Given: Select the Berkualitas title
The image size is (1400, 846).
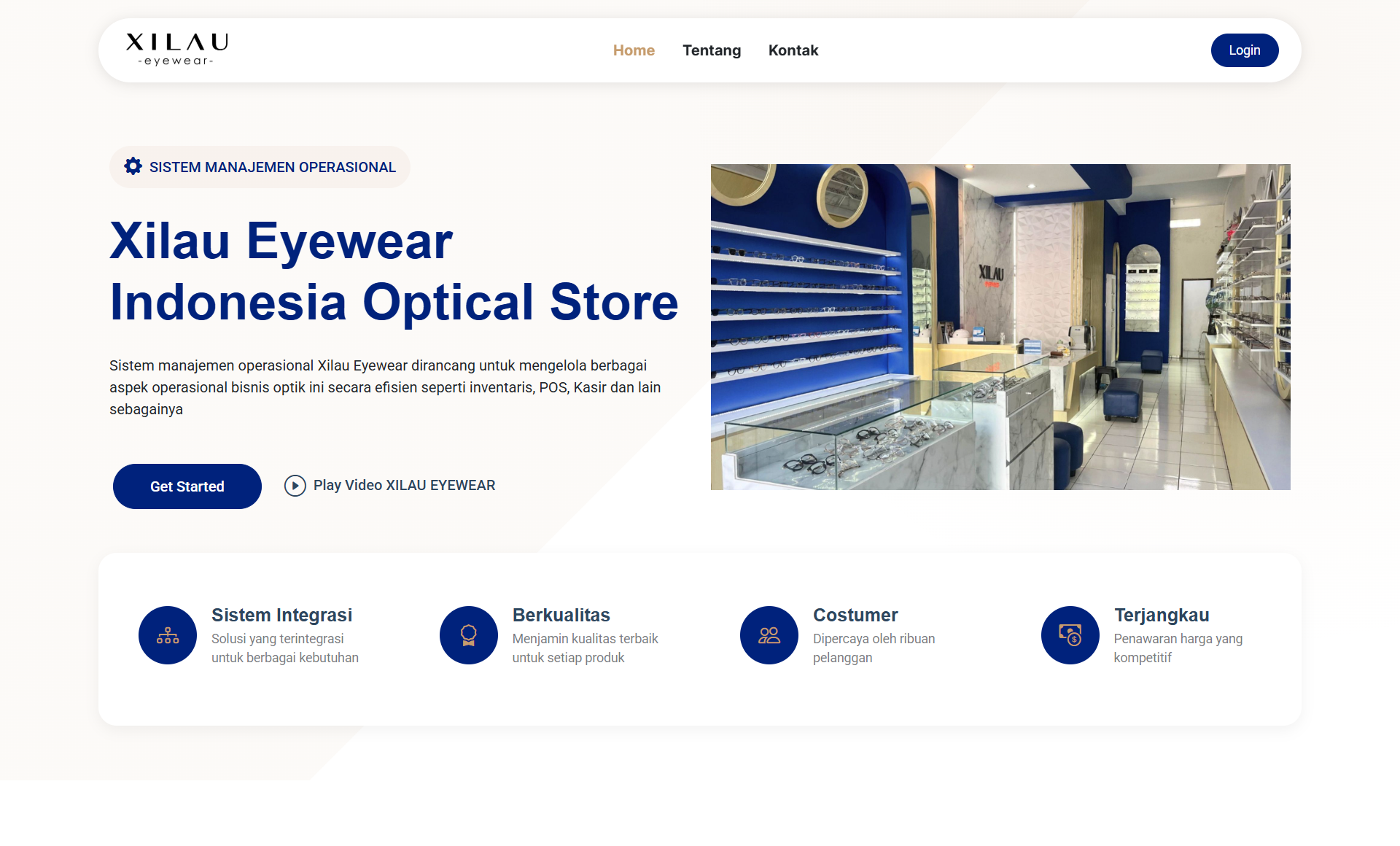Looking at the screenshot, I should (x=561, y=615).
